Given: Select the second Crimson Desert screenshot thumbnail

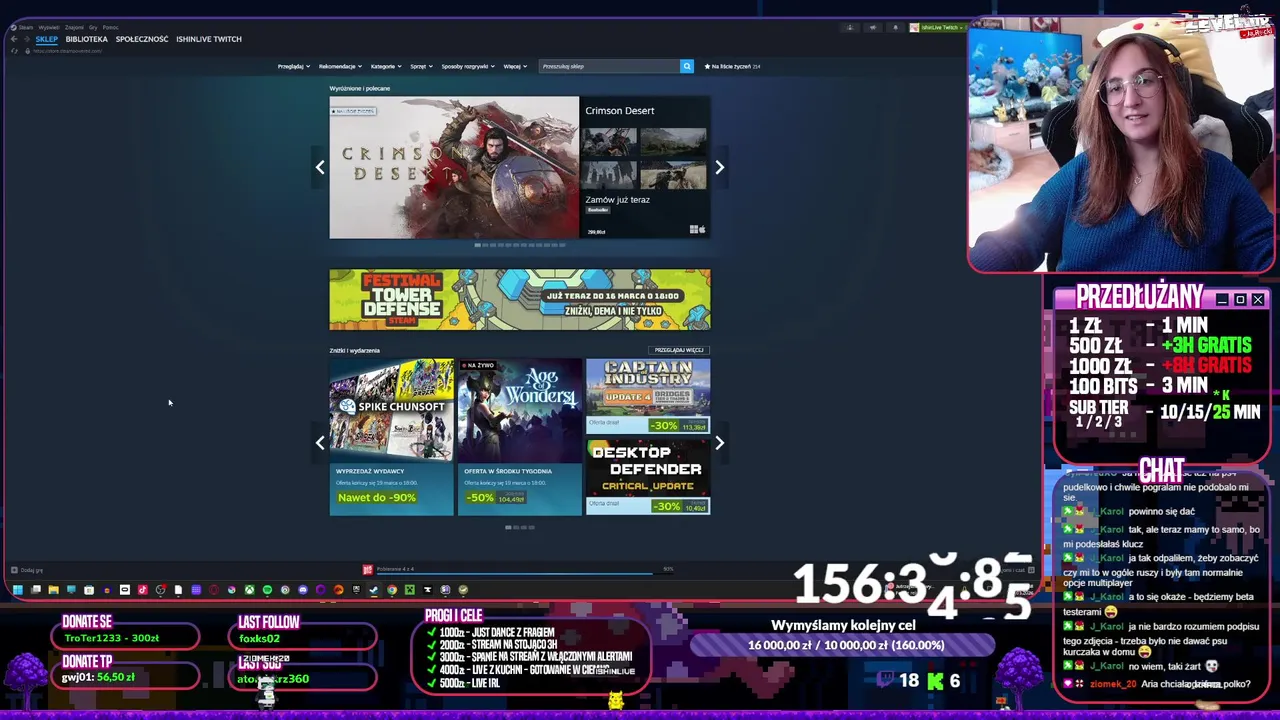Looking at the screenshot, I should click(x=673, y=141).
